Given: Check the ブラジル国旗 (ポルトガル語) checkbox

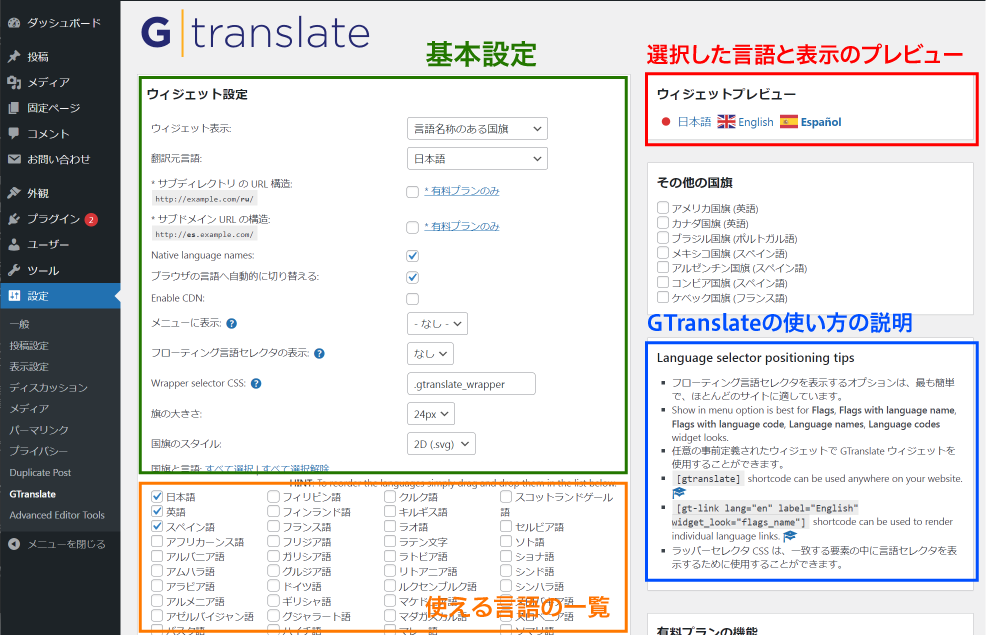Looking at the screenshot, I should pos(663,238).
